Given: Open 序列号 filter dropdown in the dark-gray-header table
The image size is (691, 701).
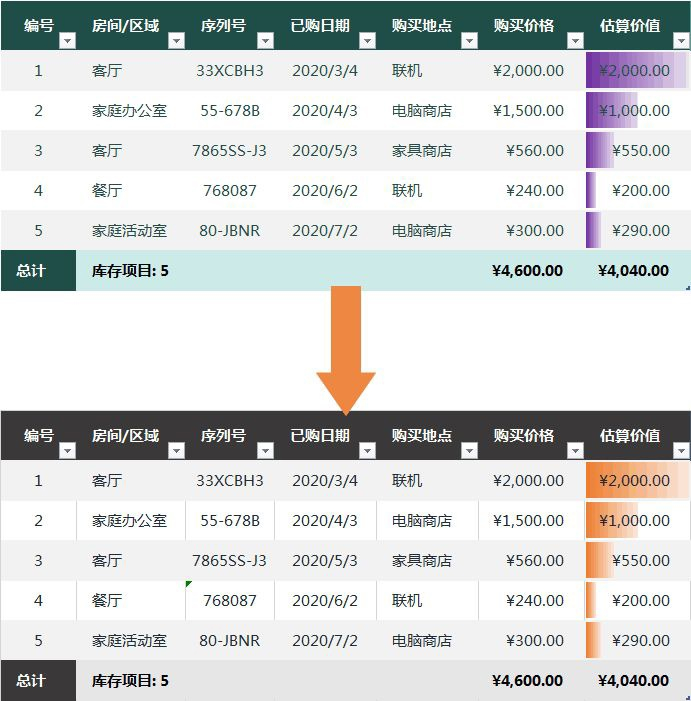Looking at the screenshot, I should point(265,451).
